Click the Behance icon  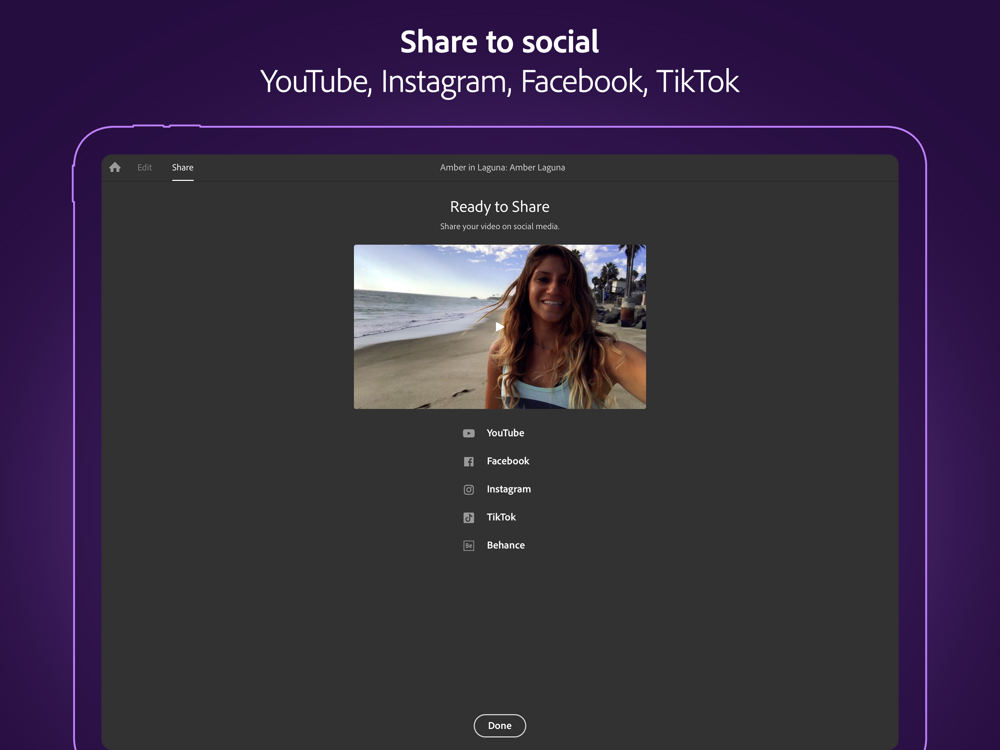469,545
